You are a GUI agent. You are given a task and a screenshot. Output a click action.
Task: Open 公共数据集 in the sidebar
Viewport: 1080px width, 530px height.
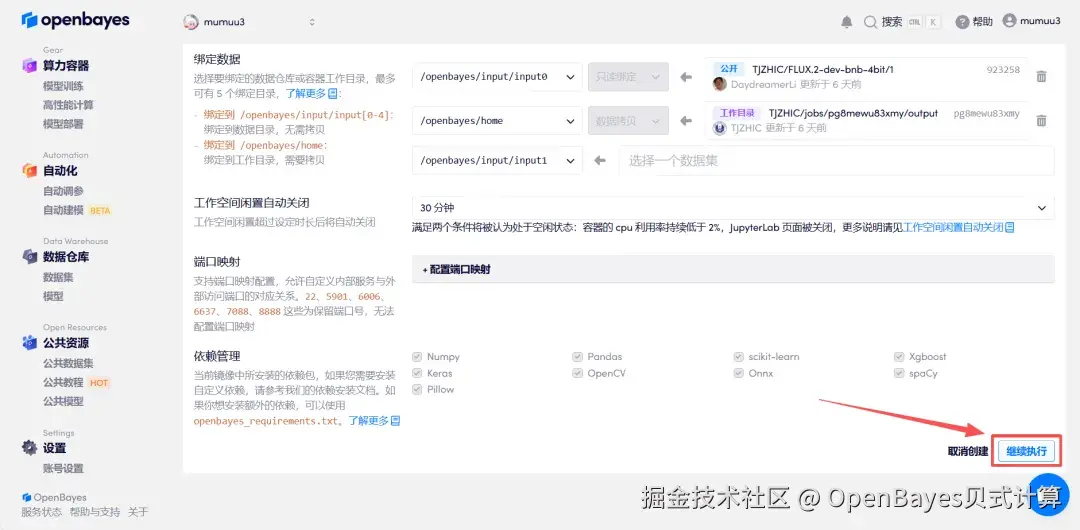(68, 364)
